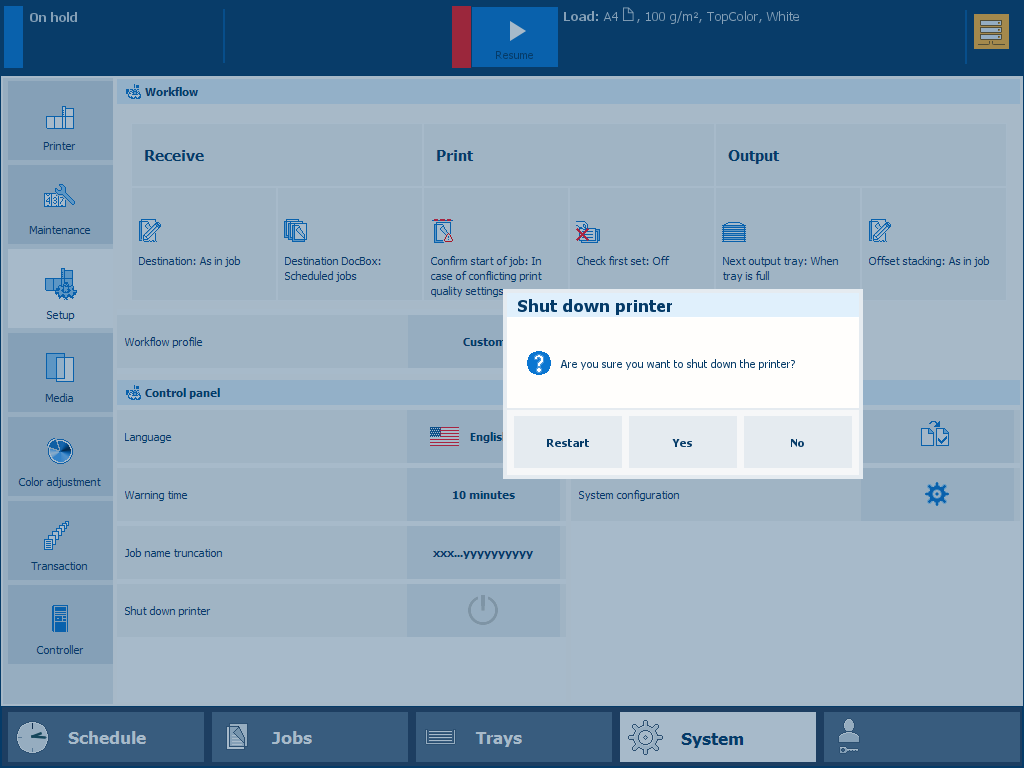Image resolution: width=1024 pixels, height=768 pixels.
Task: Open the Maintenance section
Action: (60, 204)
